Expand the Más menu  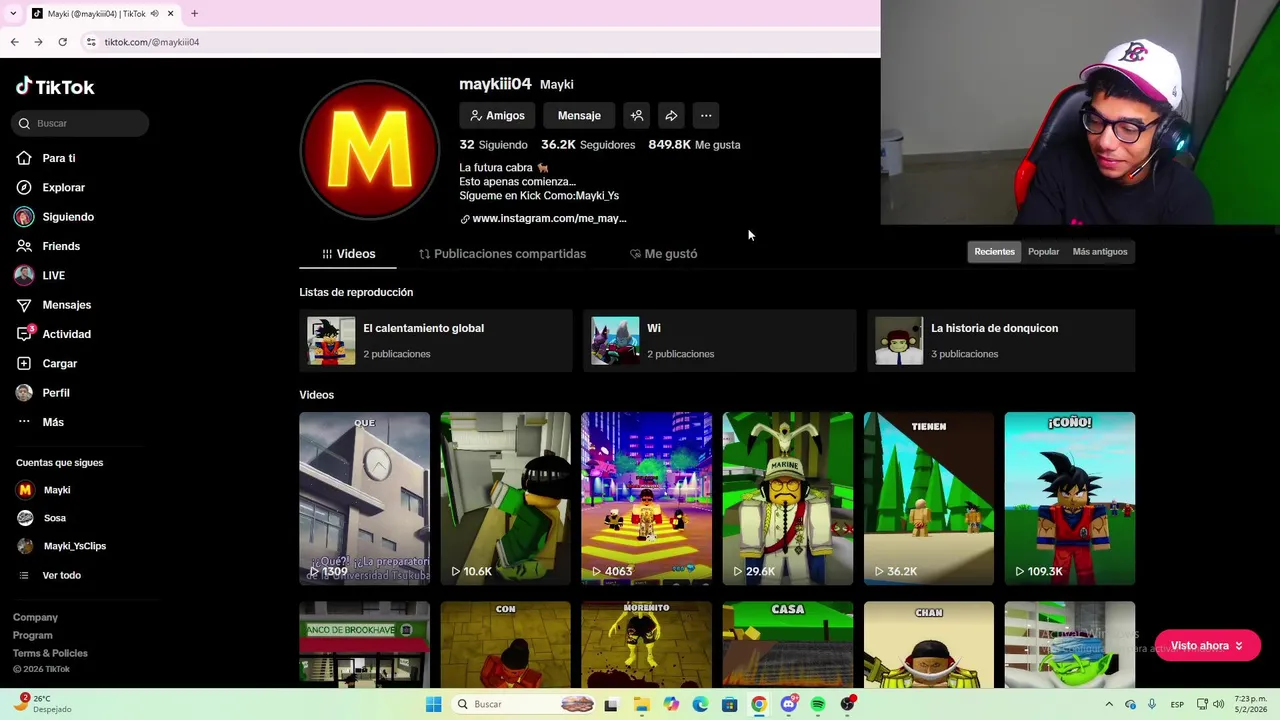52,422
